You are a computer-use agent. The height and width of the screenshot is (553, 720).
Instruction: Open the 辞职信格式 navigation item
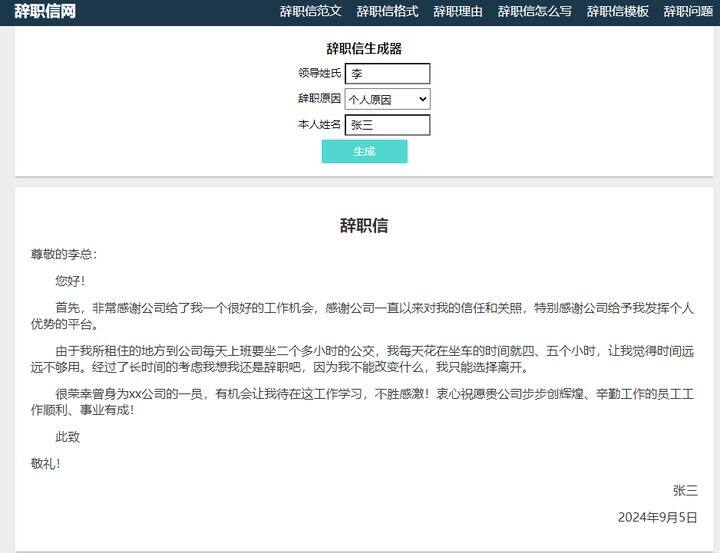pyautogui.click(x=388, y=11)
